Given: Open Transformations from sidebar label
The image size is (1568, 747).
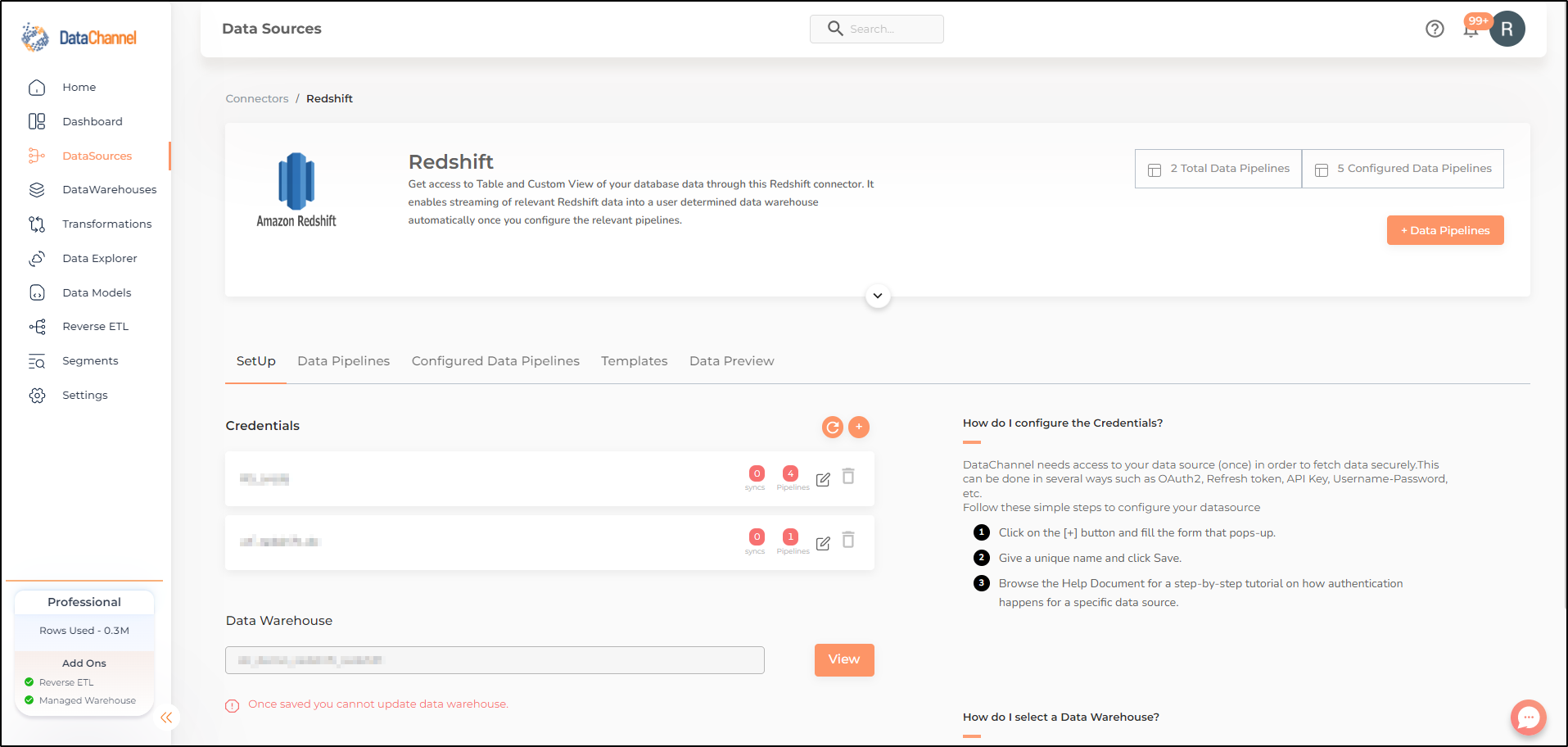Looking at the screenshot, I should click(x=107, y=224).
